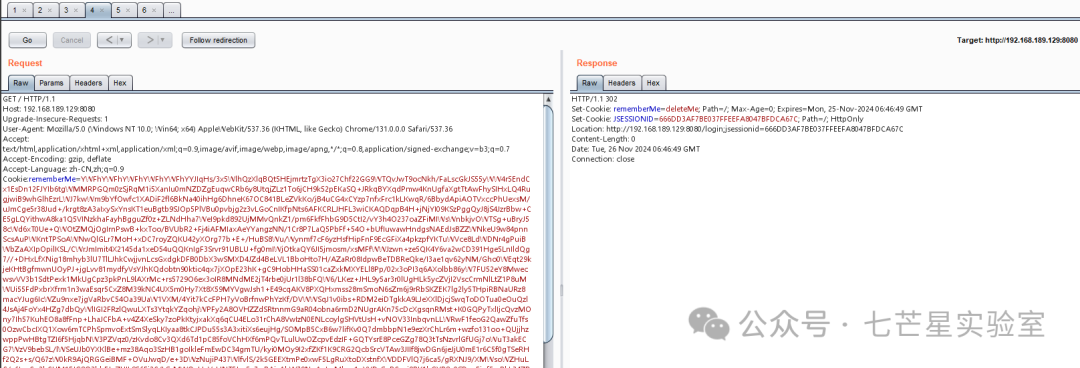Image resolution: width=1080 pixels, height=368 pixels.
Task: Click the Location header in the response
Action: [x=737, y=128]
